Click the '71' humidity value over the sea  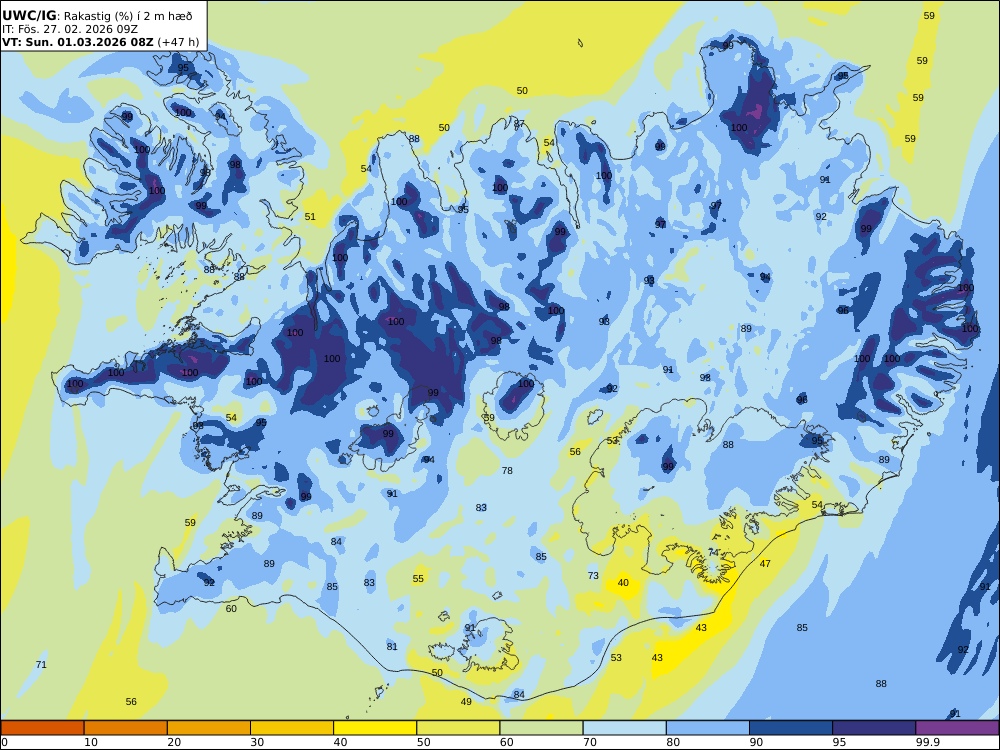coord(41,665)
